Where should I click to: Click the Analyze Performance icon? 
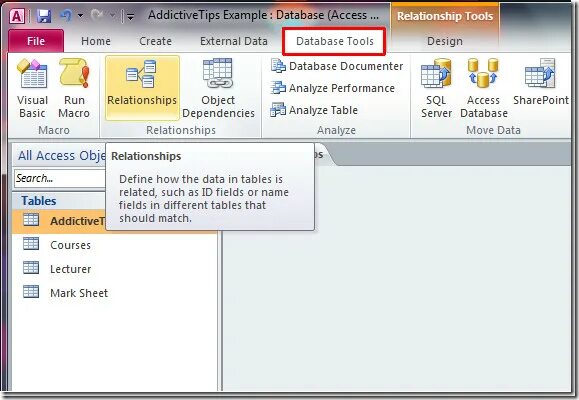(278, 88)
